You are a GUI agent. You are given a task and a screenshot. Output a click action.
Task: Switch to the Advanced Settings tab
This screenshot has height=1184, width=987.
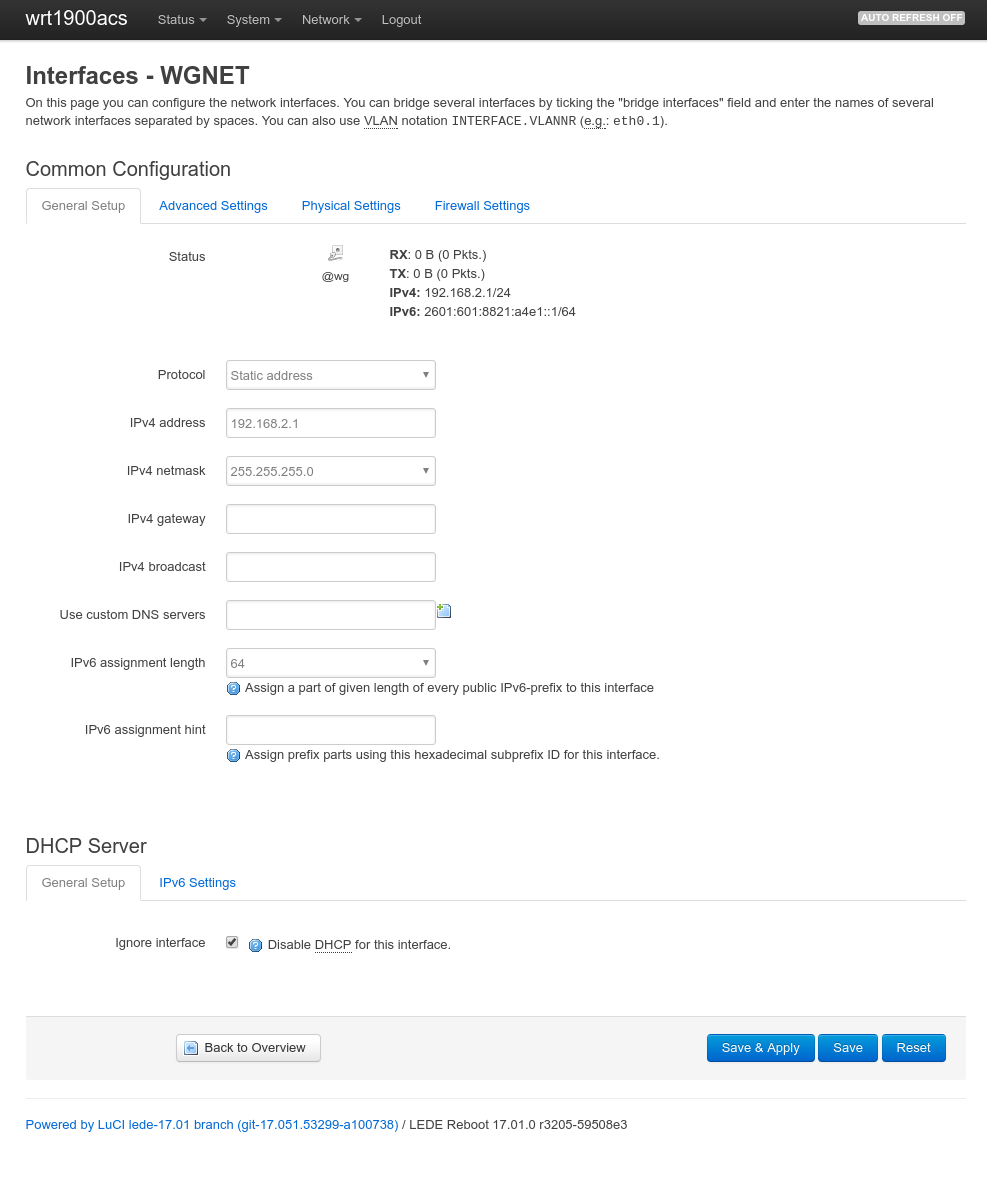[x=213, y=206]
